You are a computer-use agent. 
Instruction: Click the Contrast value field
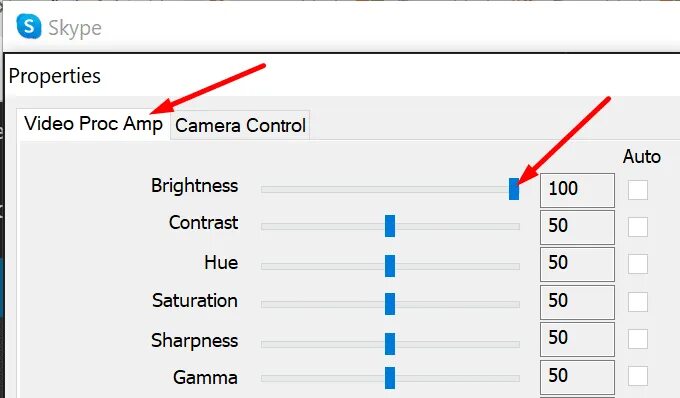click(577, 227)
